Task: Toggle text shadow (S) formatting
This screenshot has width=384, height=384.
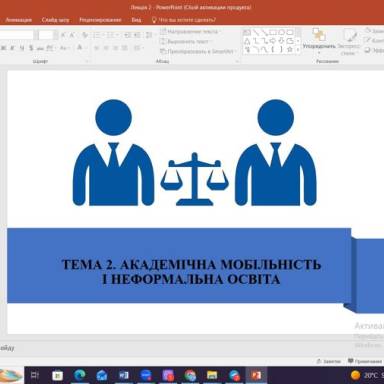Action: (31, 48)
